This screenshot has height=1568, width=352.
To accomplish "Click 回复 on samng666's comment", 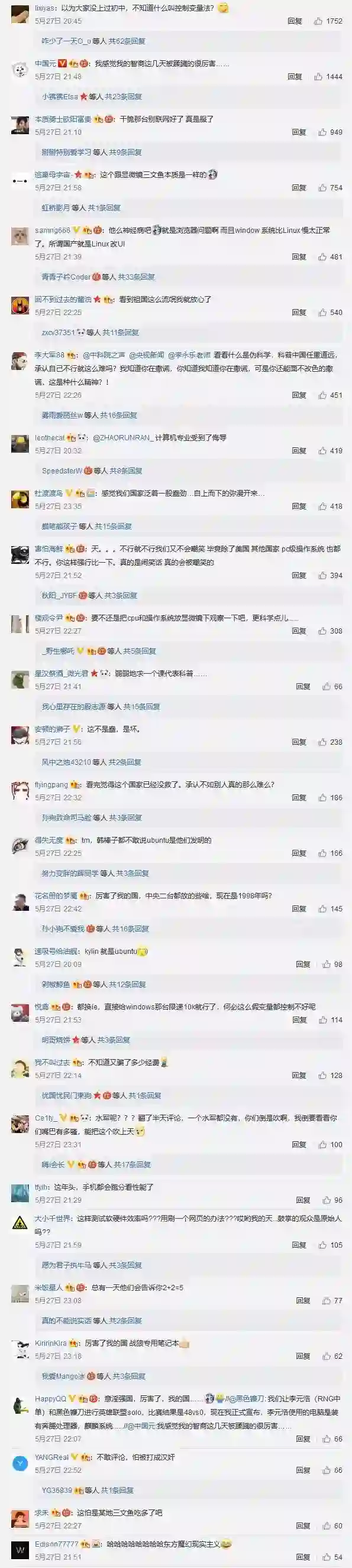I will 299,257.
